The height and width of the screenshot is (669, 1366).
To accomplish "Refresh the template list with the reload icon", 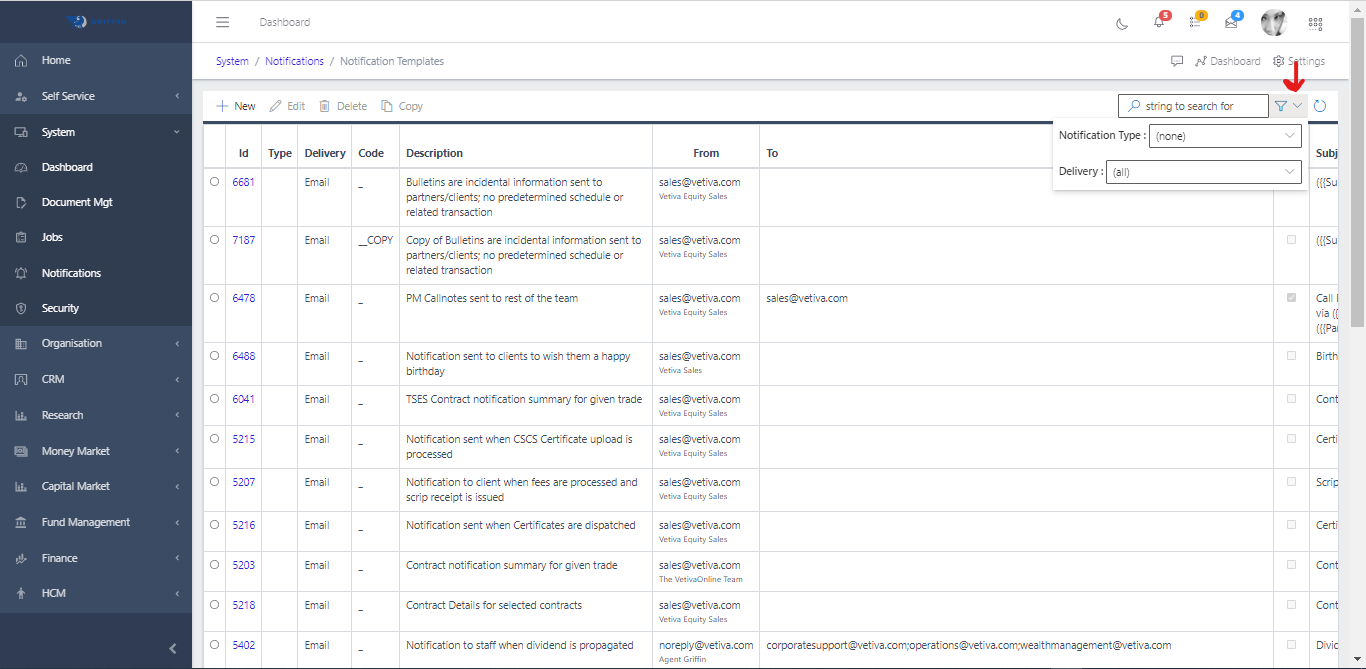I will (x=1320, y=105).
